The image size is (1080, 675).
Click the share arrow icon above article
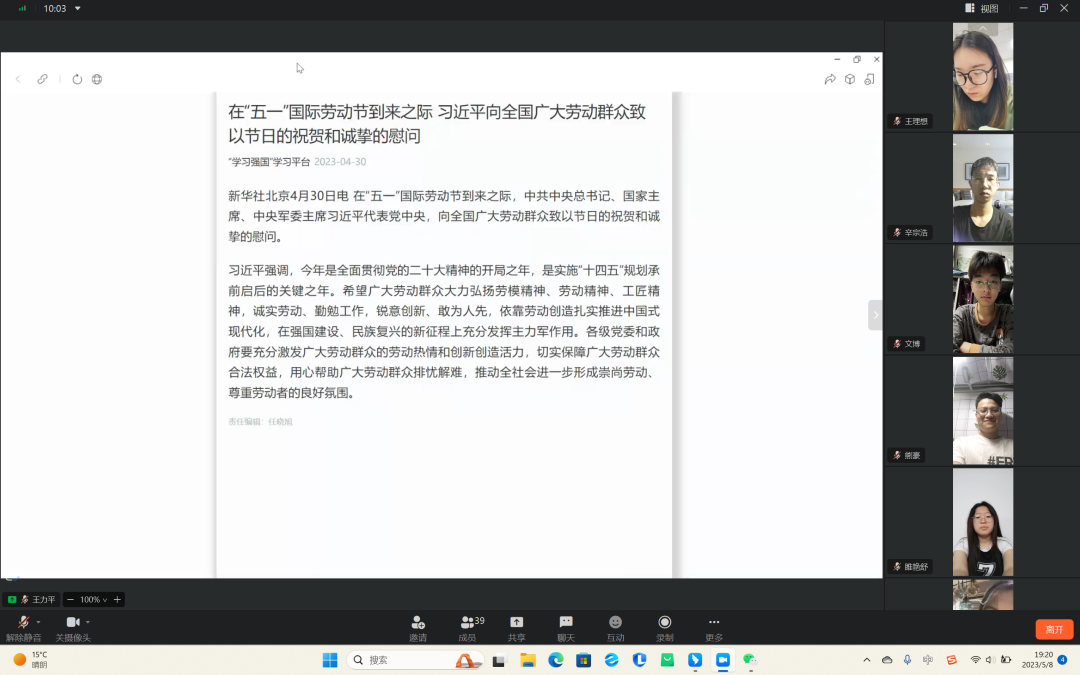(829, 79)
